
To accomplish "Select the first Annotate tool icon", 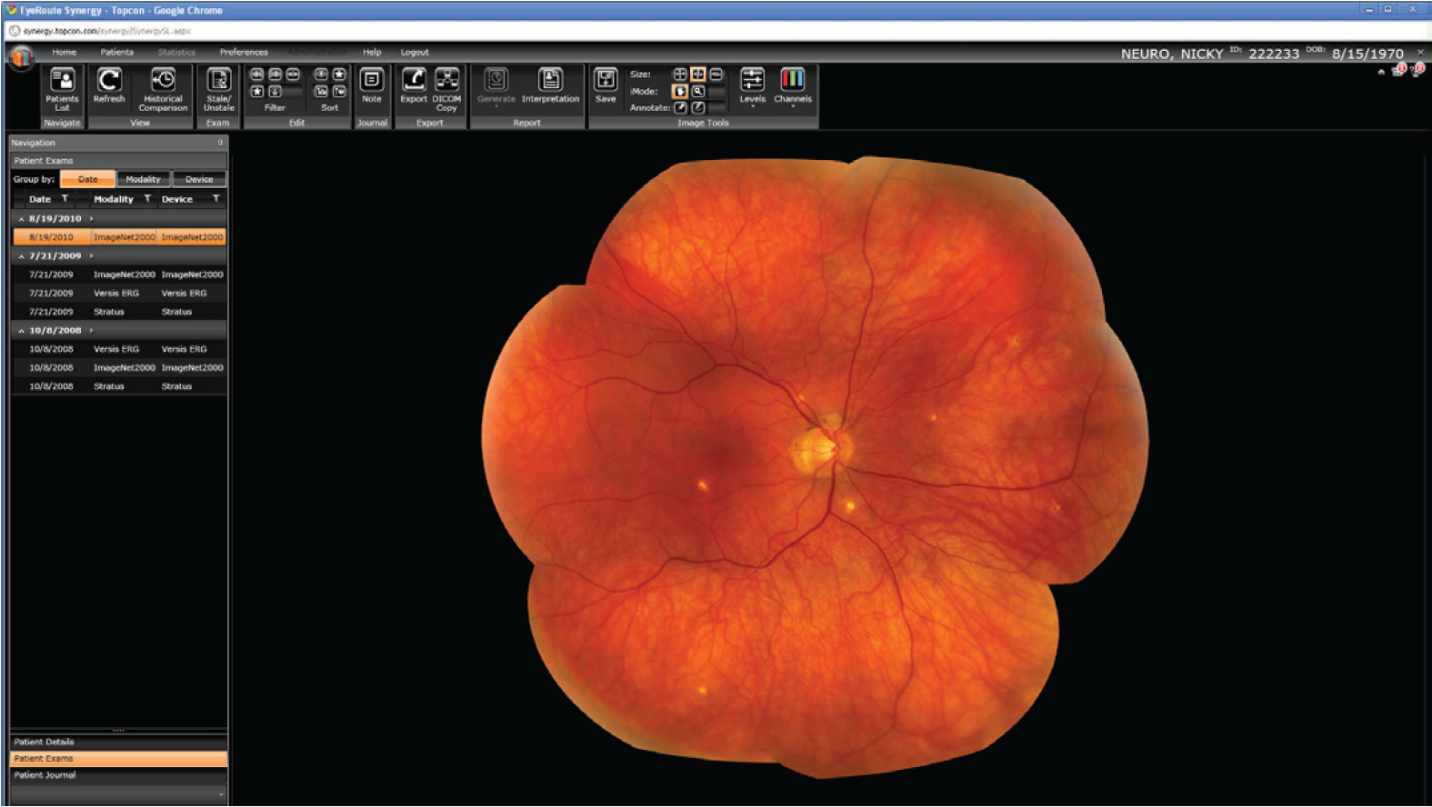I will (681, 107).
